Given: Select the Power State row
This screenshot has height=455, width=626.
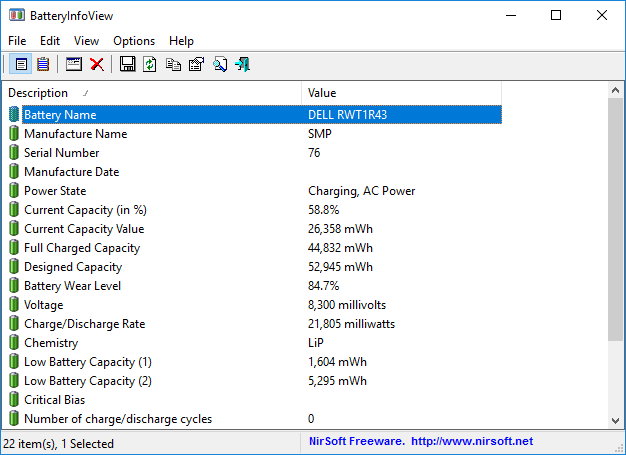Looking at the screenshot, I should pyautogui.click(x=256, y=191).
